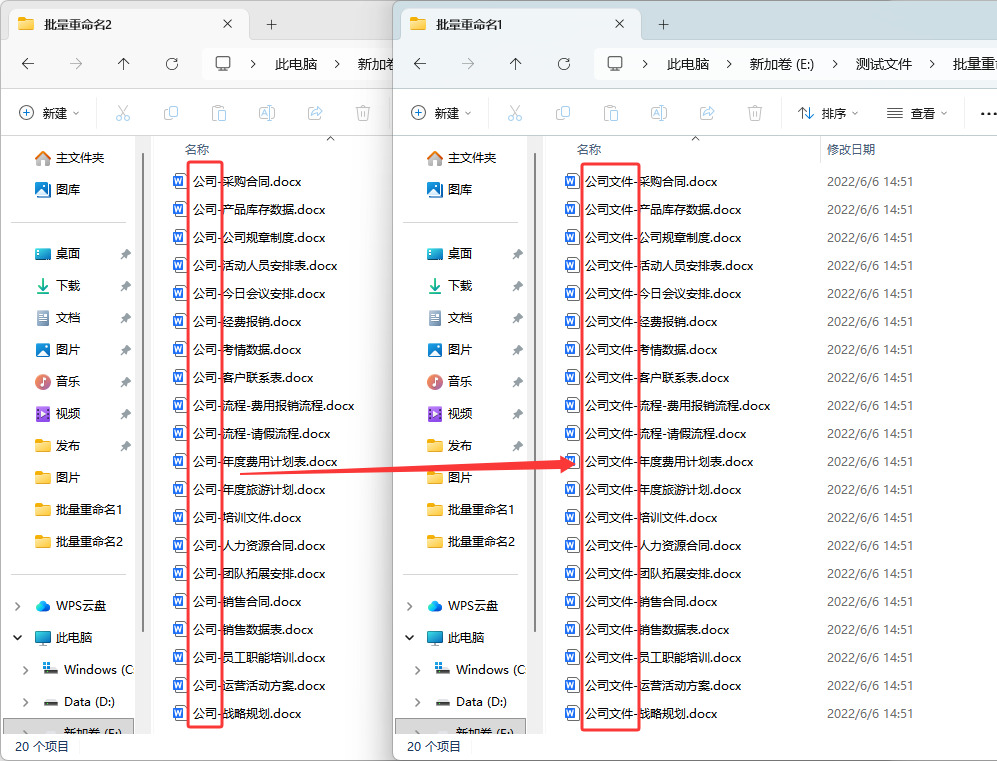Go back in the 批量重命名2 window
The height and width of the screenshot is (761, 997).
pos(28,64)
